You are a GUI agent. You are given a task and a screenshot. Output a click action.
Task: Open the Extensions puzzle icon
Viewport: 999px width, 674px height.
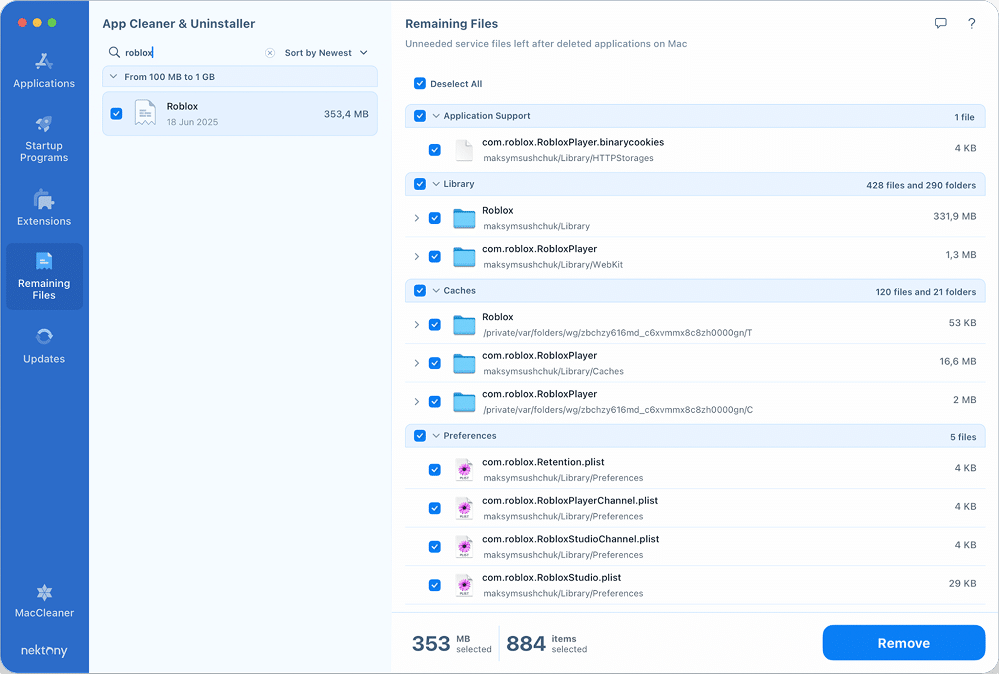point(44,199)
